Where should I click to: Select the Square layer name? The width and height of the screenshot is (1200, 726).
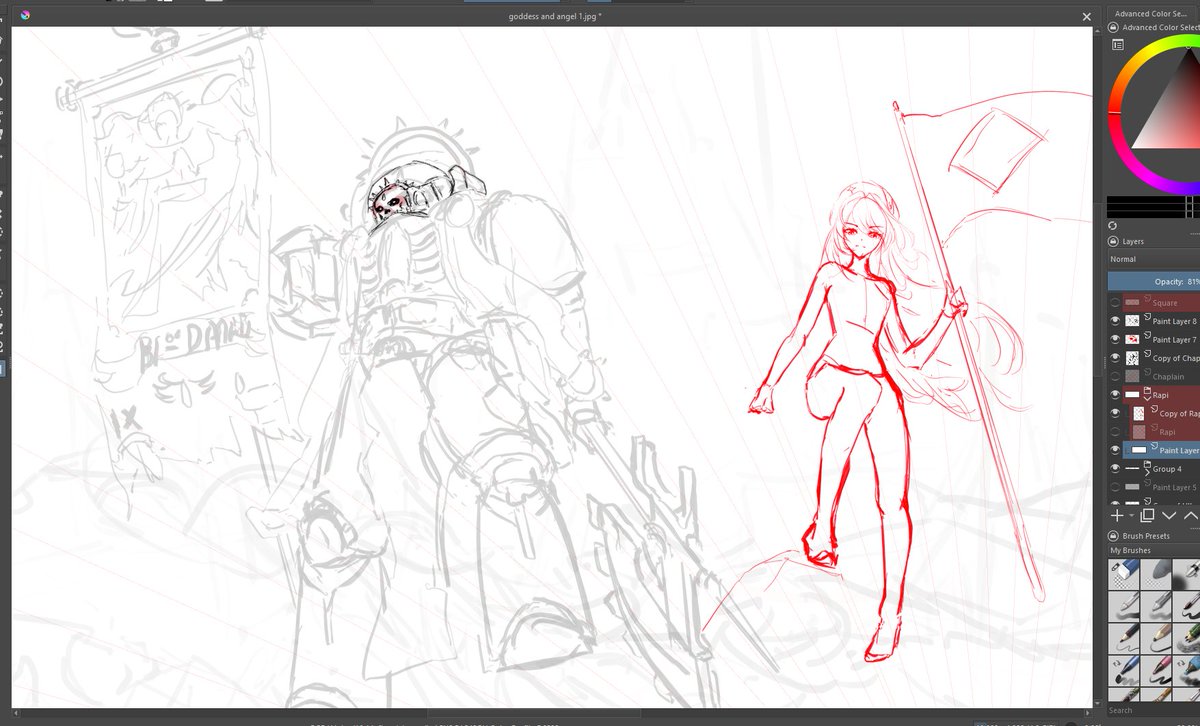(x=1165, y=303)
